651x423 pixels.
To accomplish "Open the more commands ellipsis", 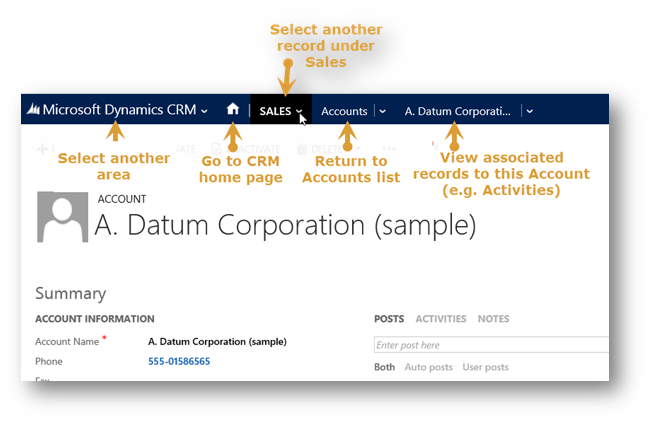I will point(389,149).
